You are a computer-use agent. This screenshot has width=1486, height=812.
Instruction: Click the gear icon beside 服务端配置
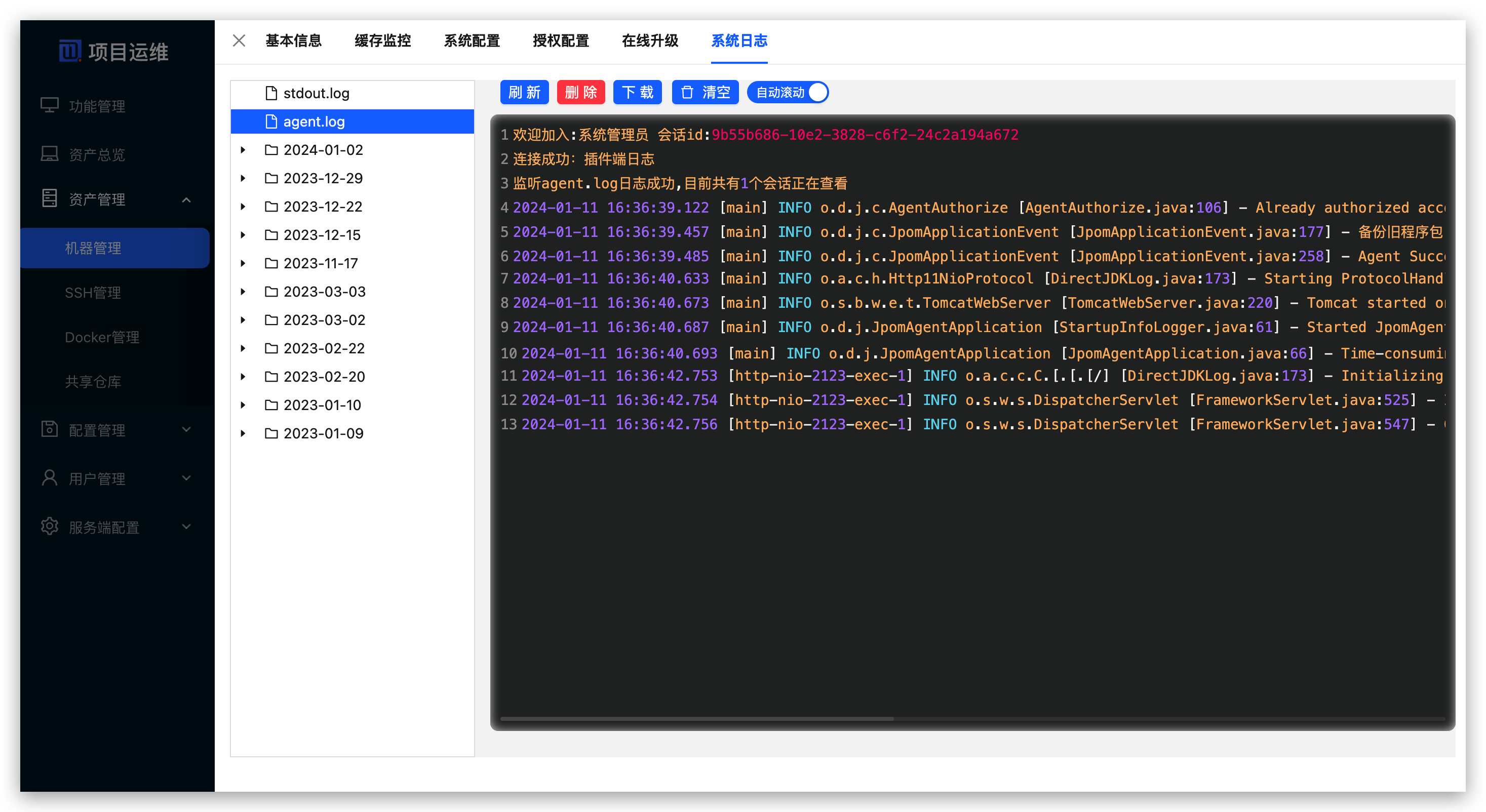(50, 526)
